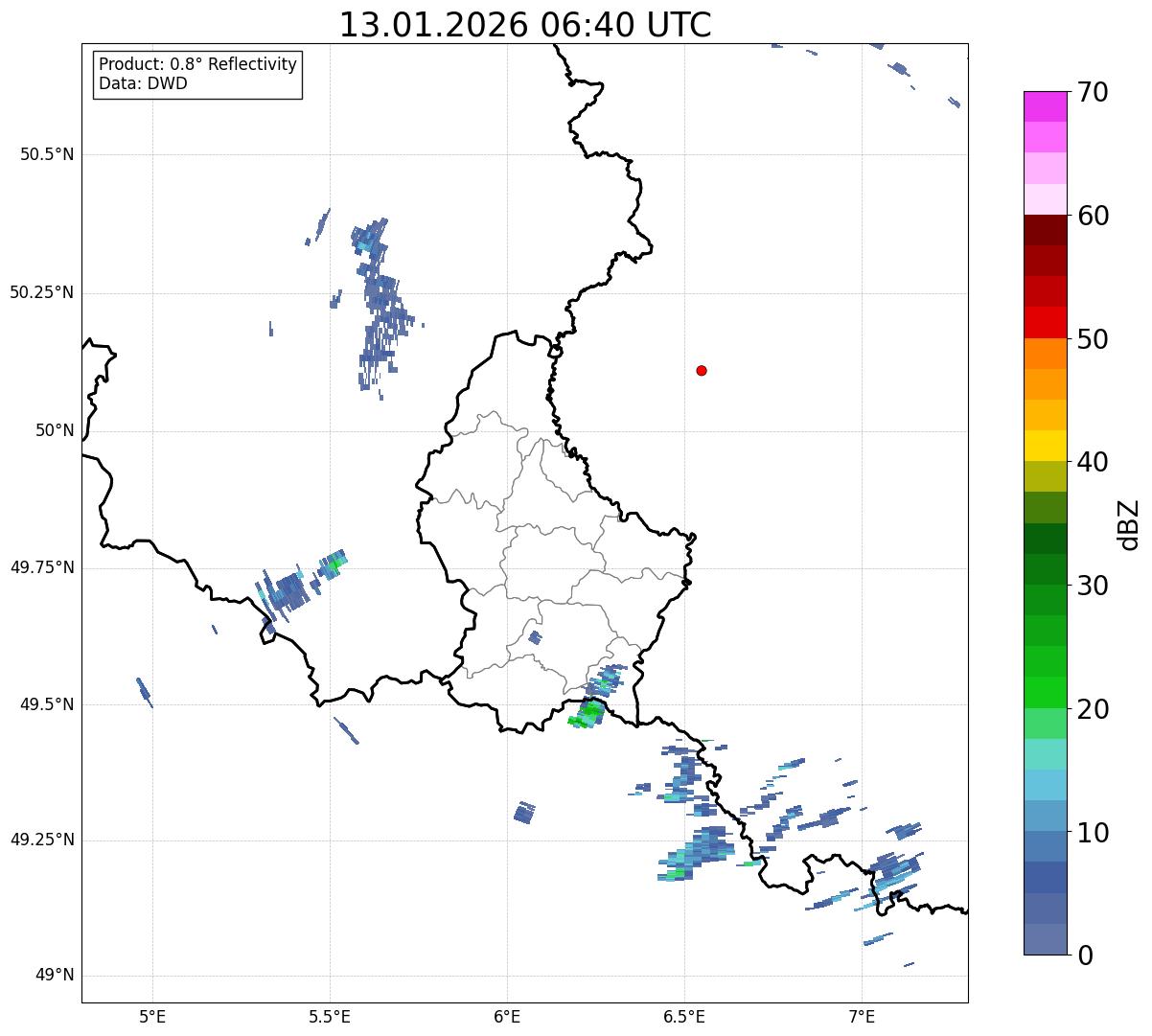Screen dimensions: 1152x1036
Task: Click the '5°E' longitude label
Action: (x=152, y=1016)
